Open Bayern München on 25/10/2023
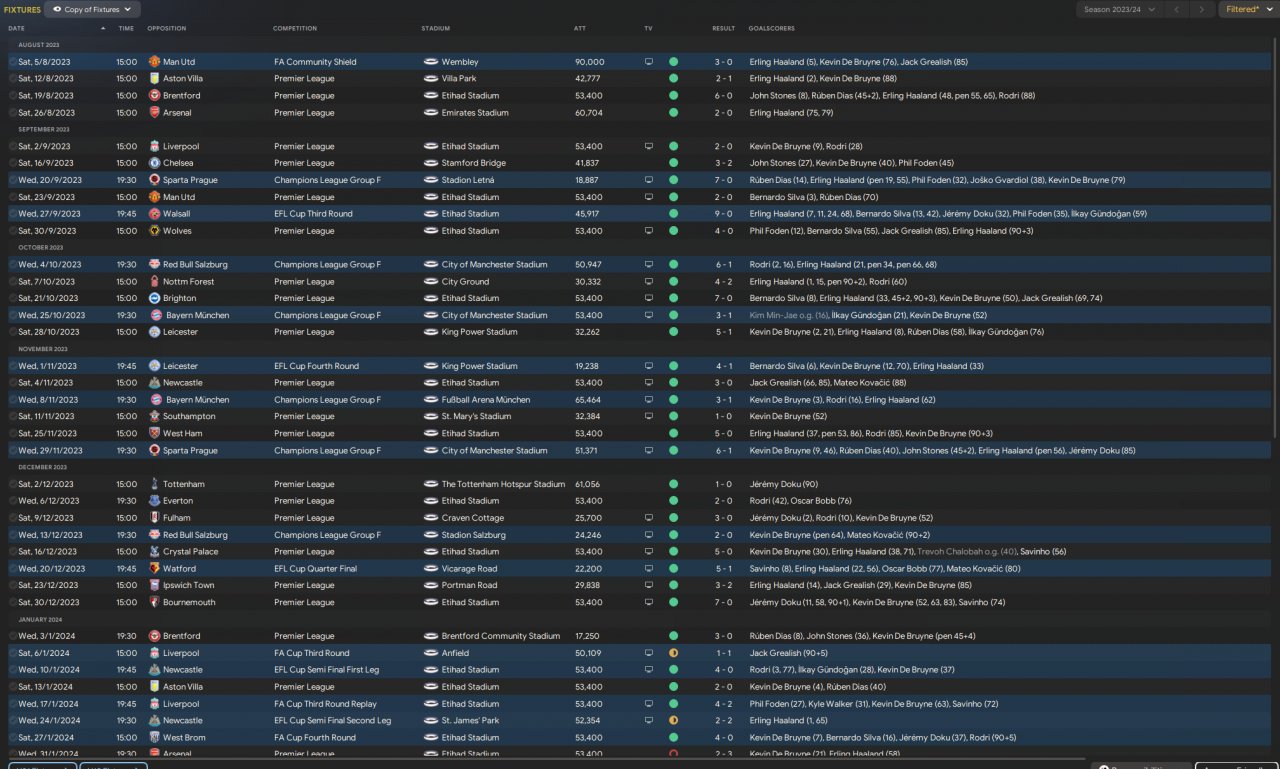Screen dimensions: 1280x769 [x=196, y=315]
